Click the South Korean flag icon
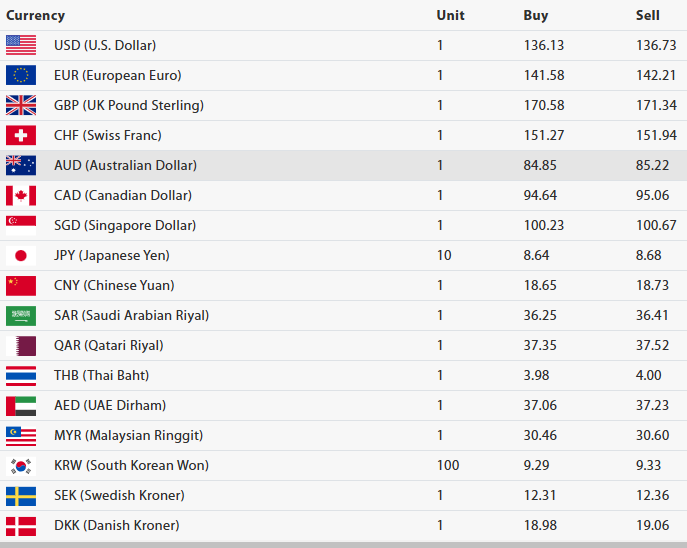Screen dimensions: 687x548 [x=21, y=465]
